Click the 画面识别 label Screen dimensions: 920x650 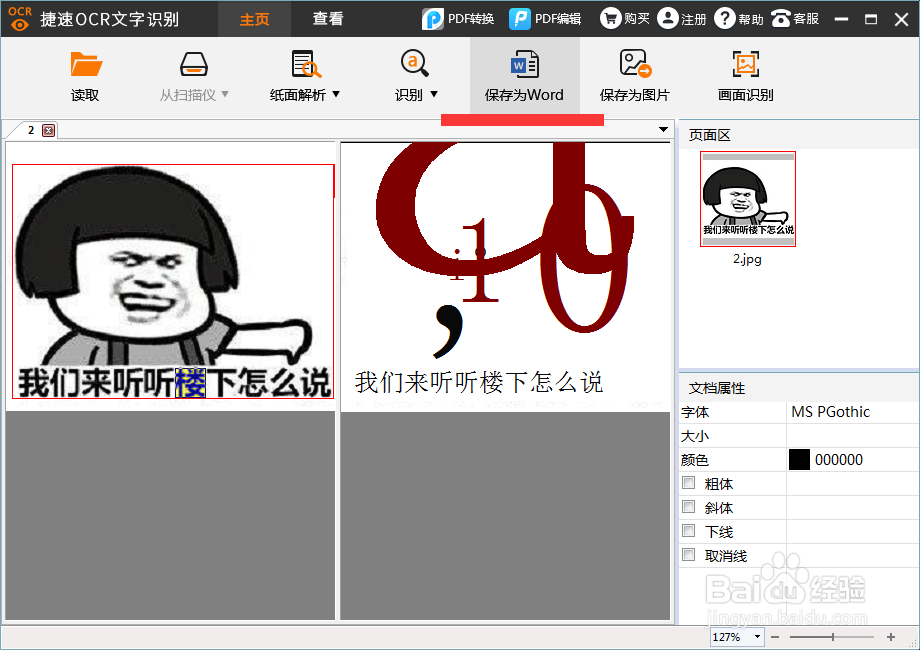(746, 95)
